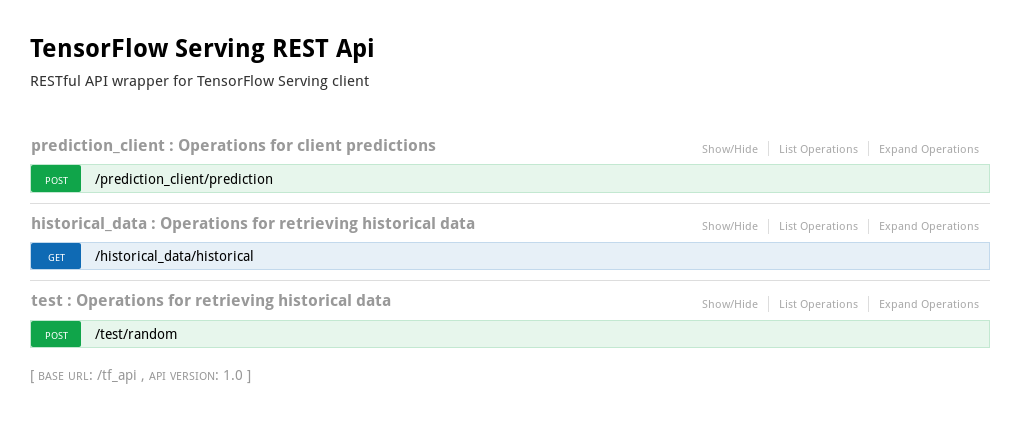Toggle Show/Hide for historical_data section

[x=730, y=226]
